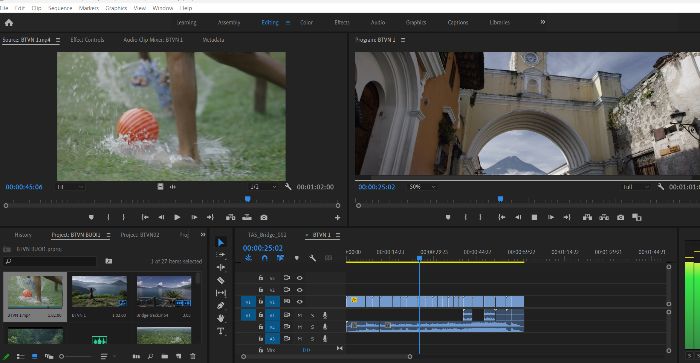
Task: Open Program monitor settings wrench
Action: [x=660, y=187]
